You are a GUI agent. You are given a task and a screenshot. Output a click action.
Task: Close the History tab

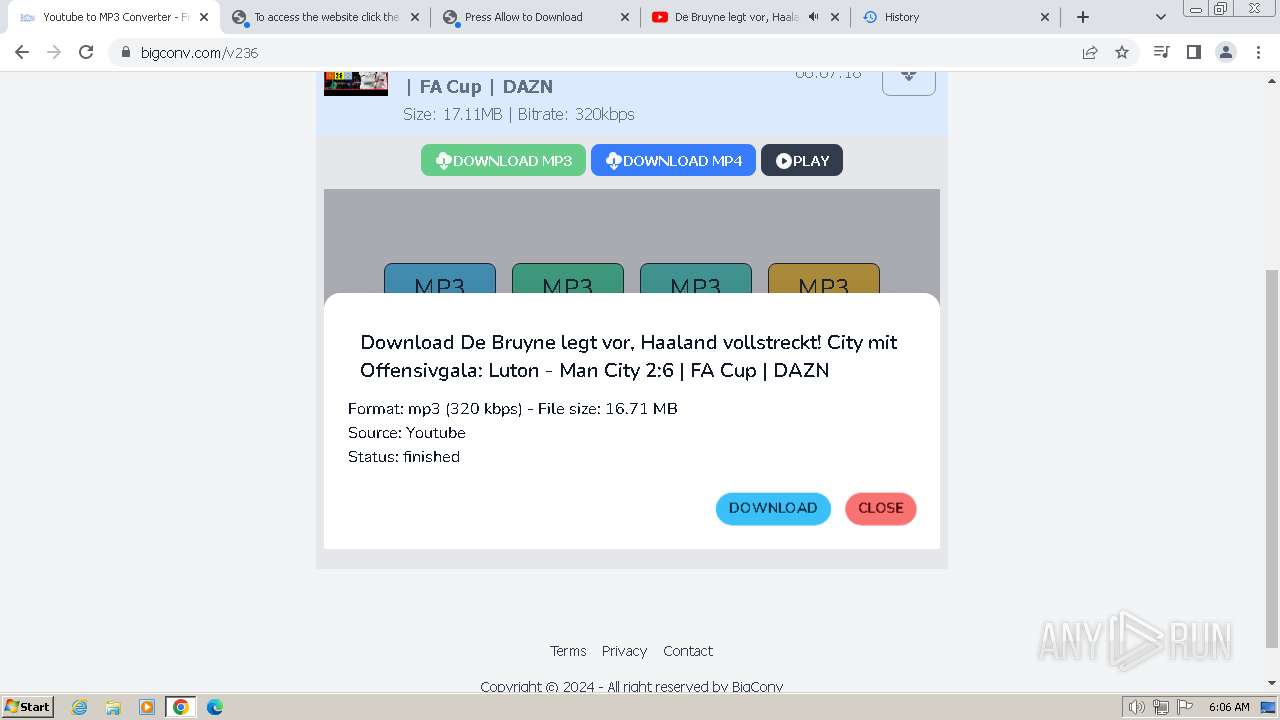pos(1045,17)
